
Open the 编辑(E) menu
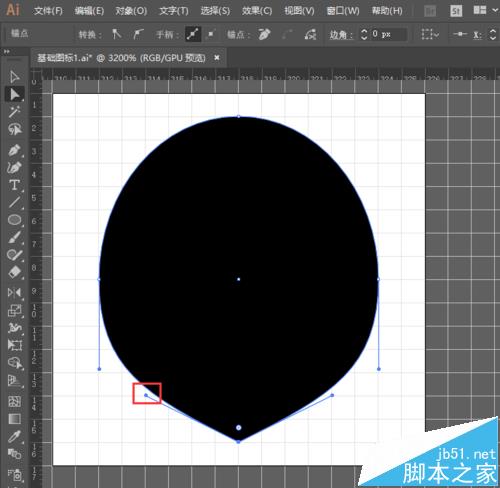pos(89,11)
